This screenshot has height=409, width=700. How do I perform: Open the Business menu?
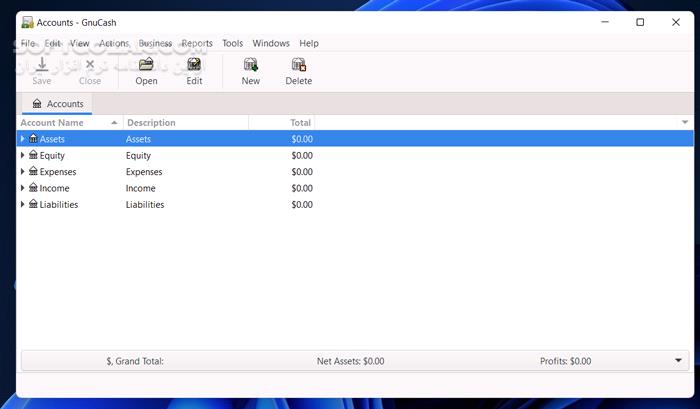pyautogui.click(x=155, y=44)
